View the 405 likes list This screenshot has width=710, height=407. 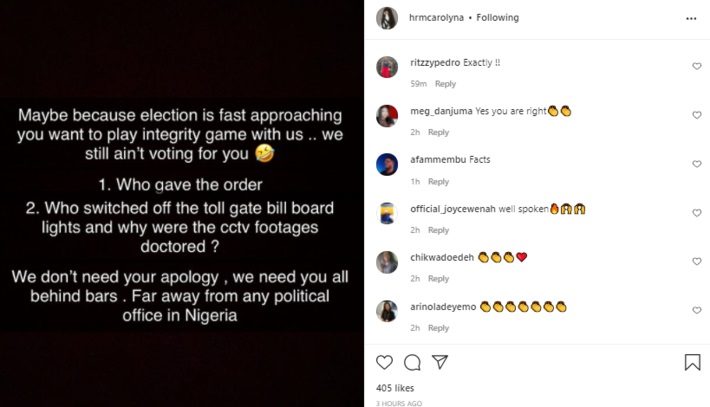point(396,387)
